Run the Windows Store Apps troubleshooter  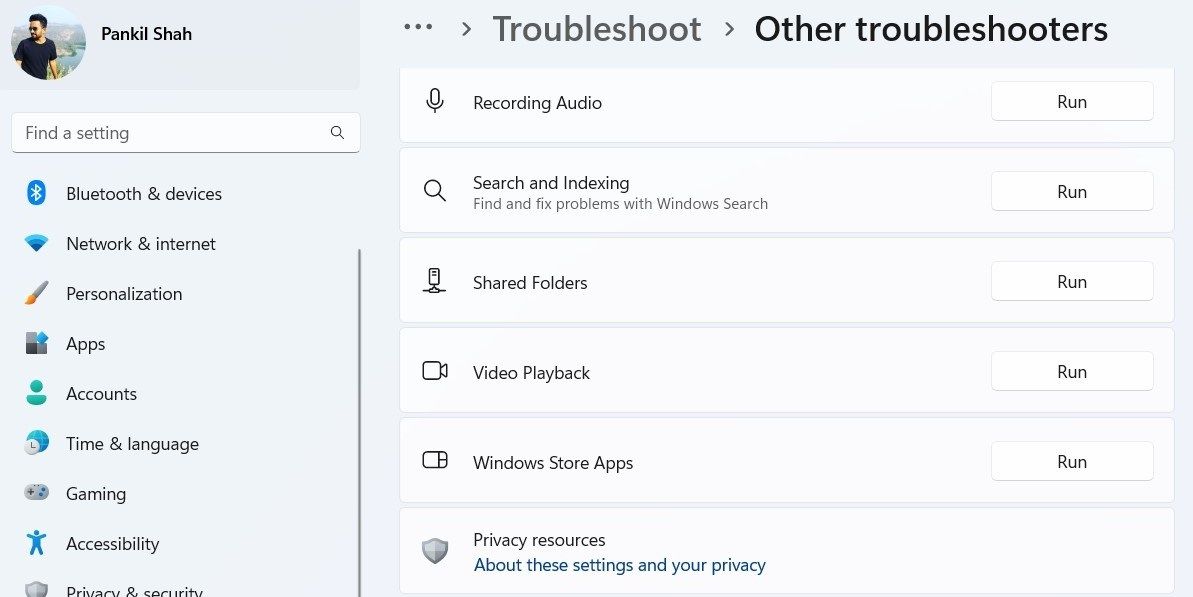(x=1072, y=461)
